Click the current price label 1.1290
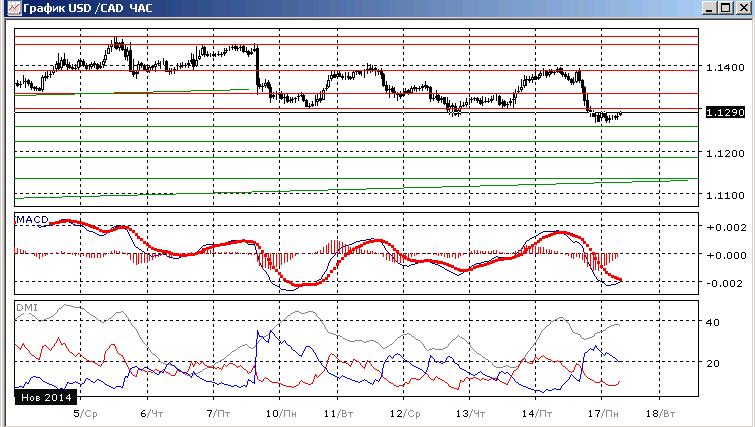Screen dimensions: 755x427 click(725, 112)
